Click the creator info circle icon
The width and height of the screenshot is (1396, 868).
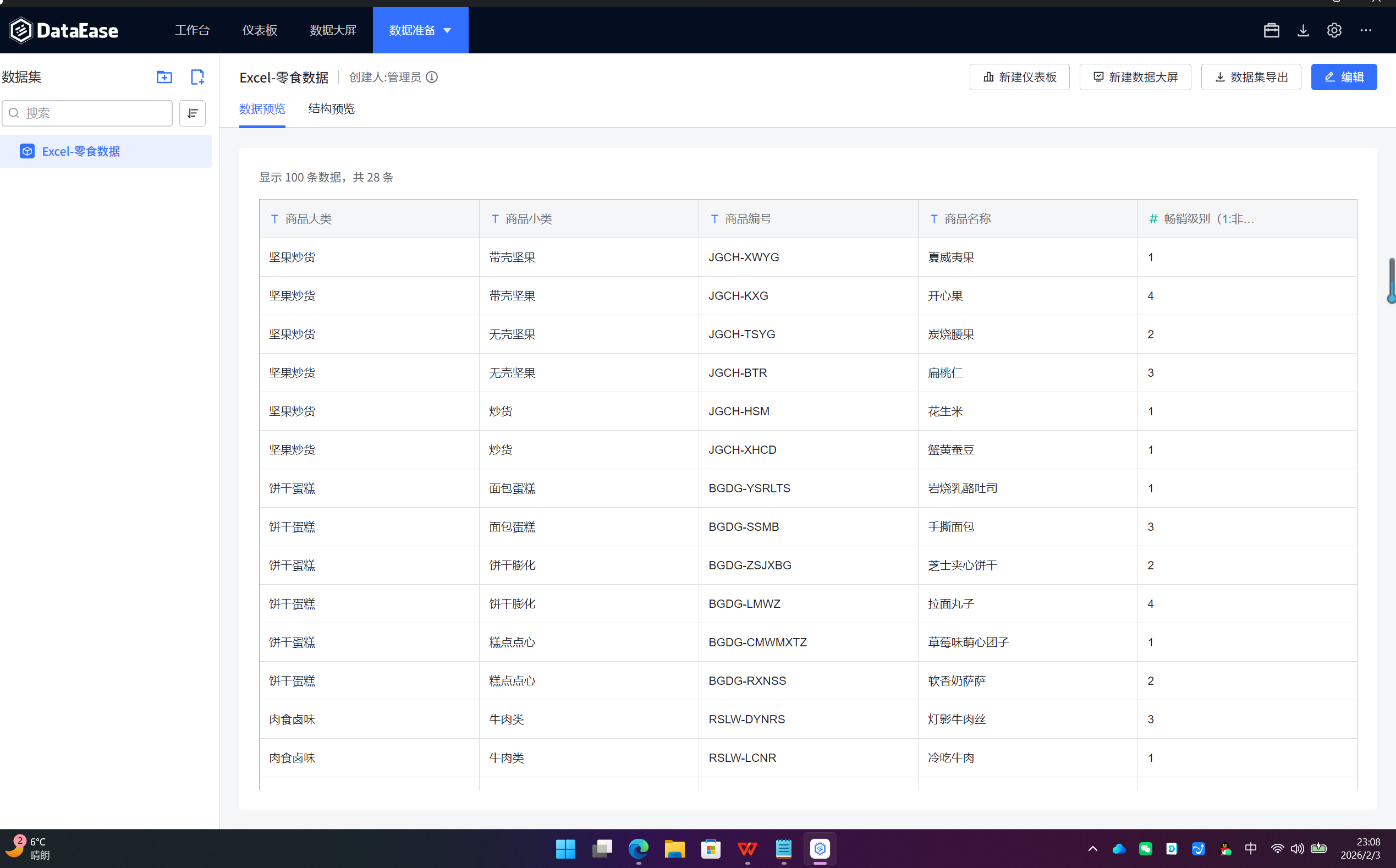pyautogui.click(x=432, y=77)
